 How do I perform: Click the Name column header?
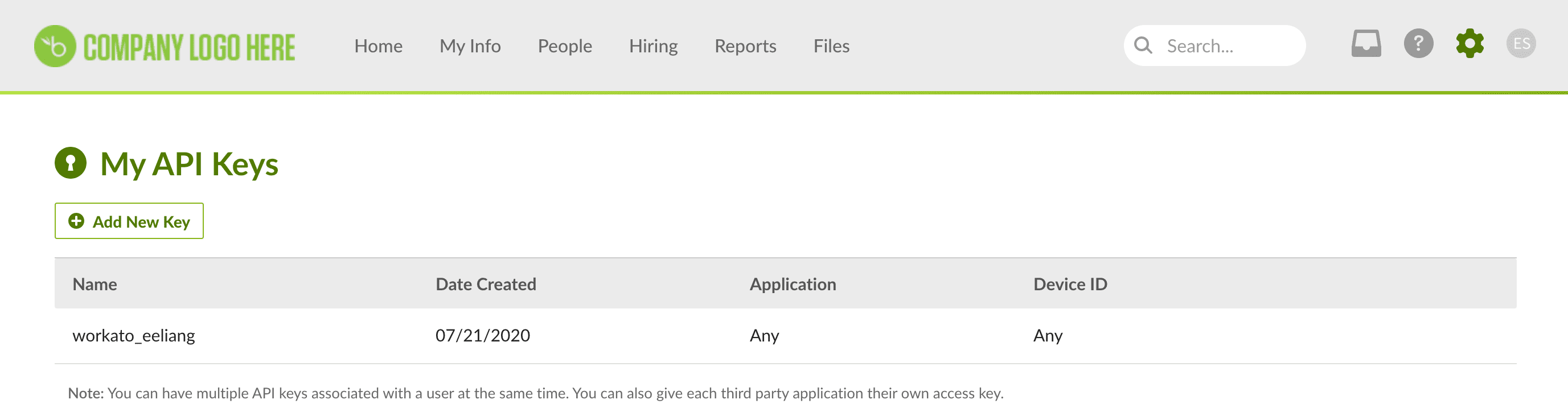point(95,284)
